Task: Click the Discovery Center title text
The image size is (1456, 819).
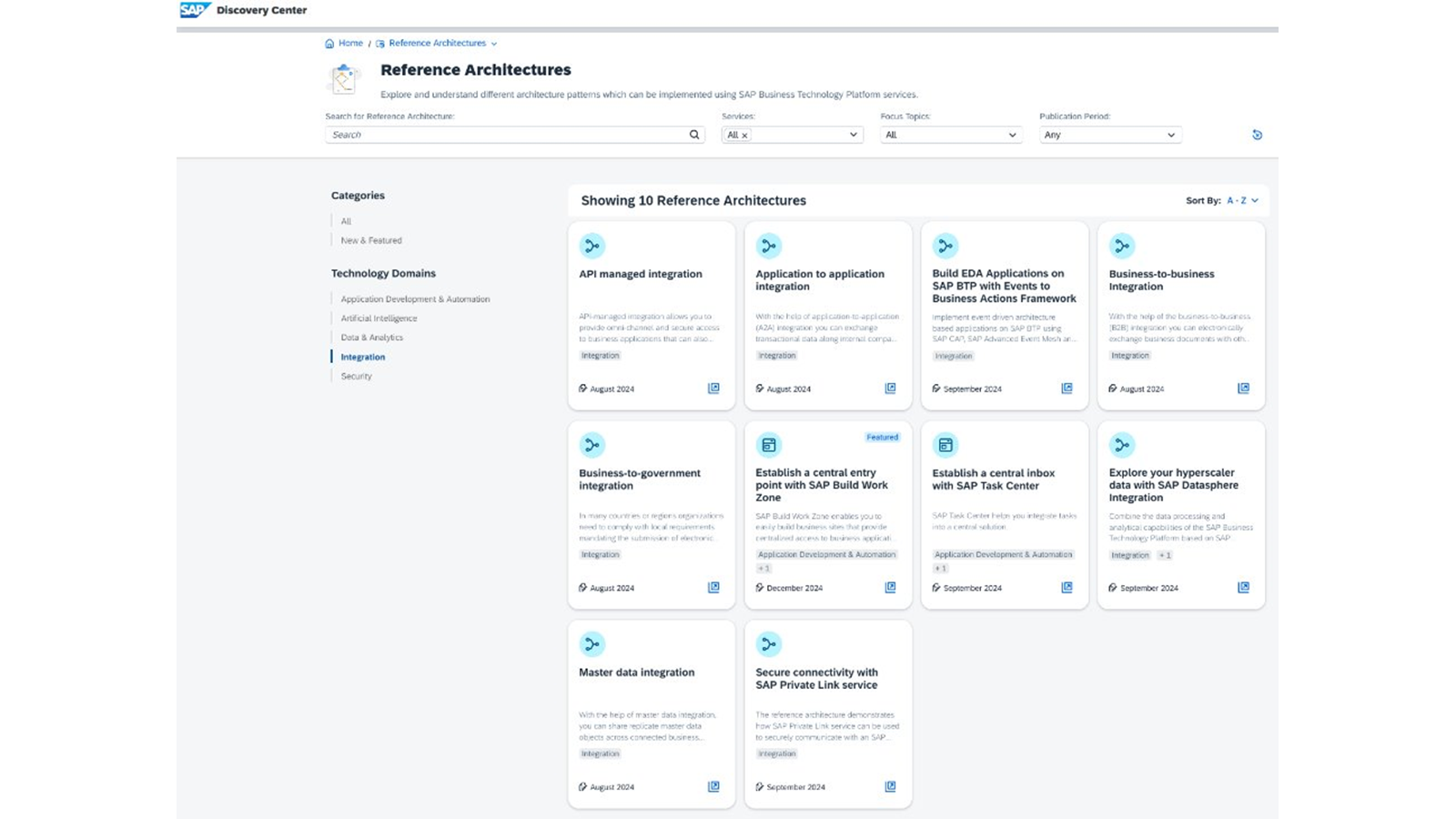Action: click(x=261, y=11)
